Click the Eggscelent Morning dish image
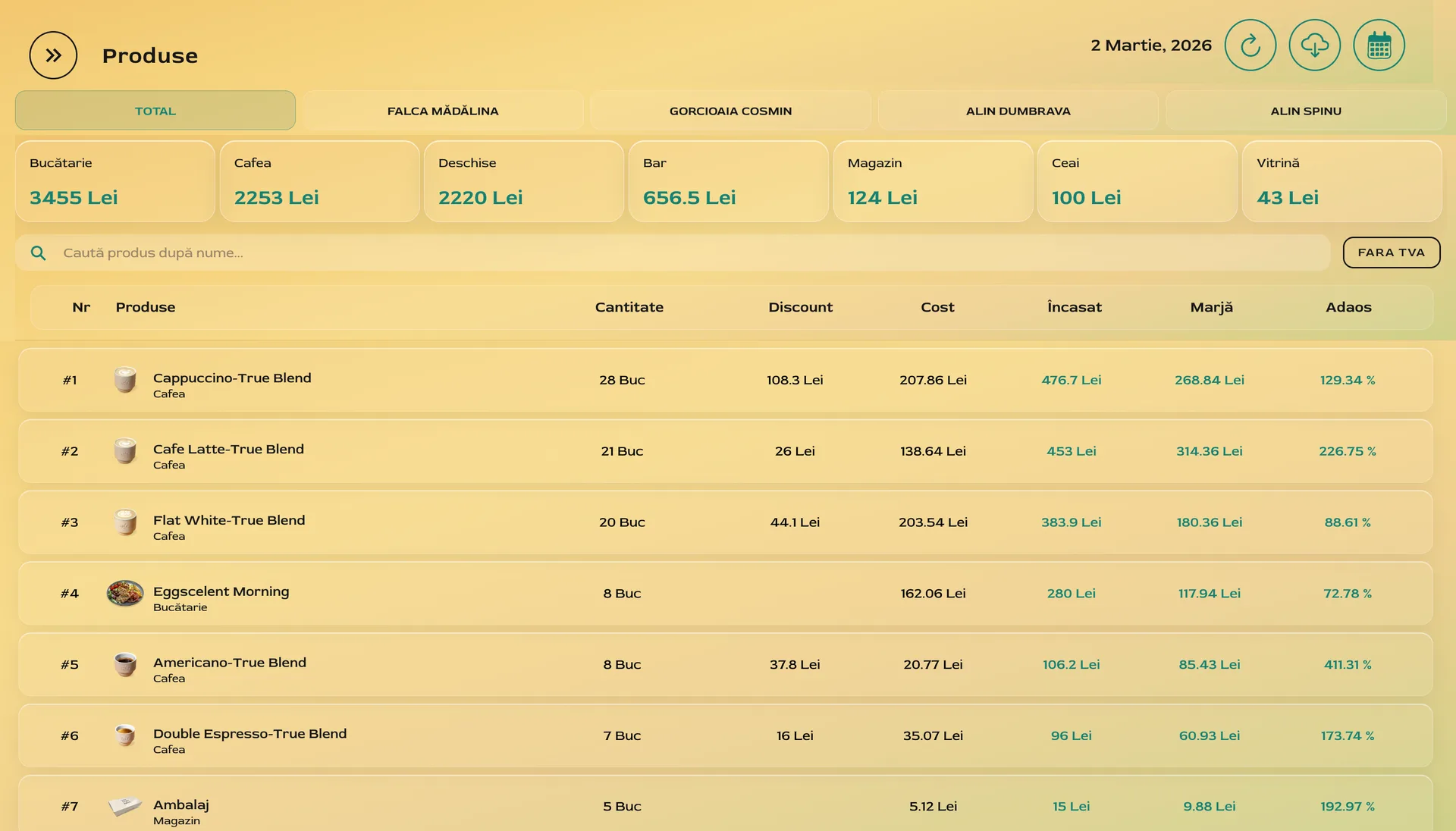The width and height of the screenshot is (1456, 831). click(125, 594)
